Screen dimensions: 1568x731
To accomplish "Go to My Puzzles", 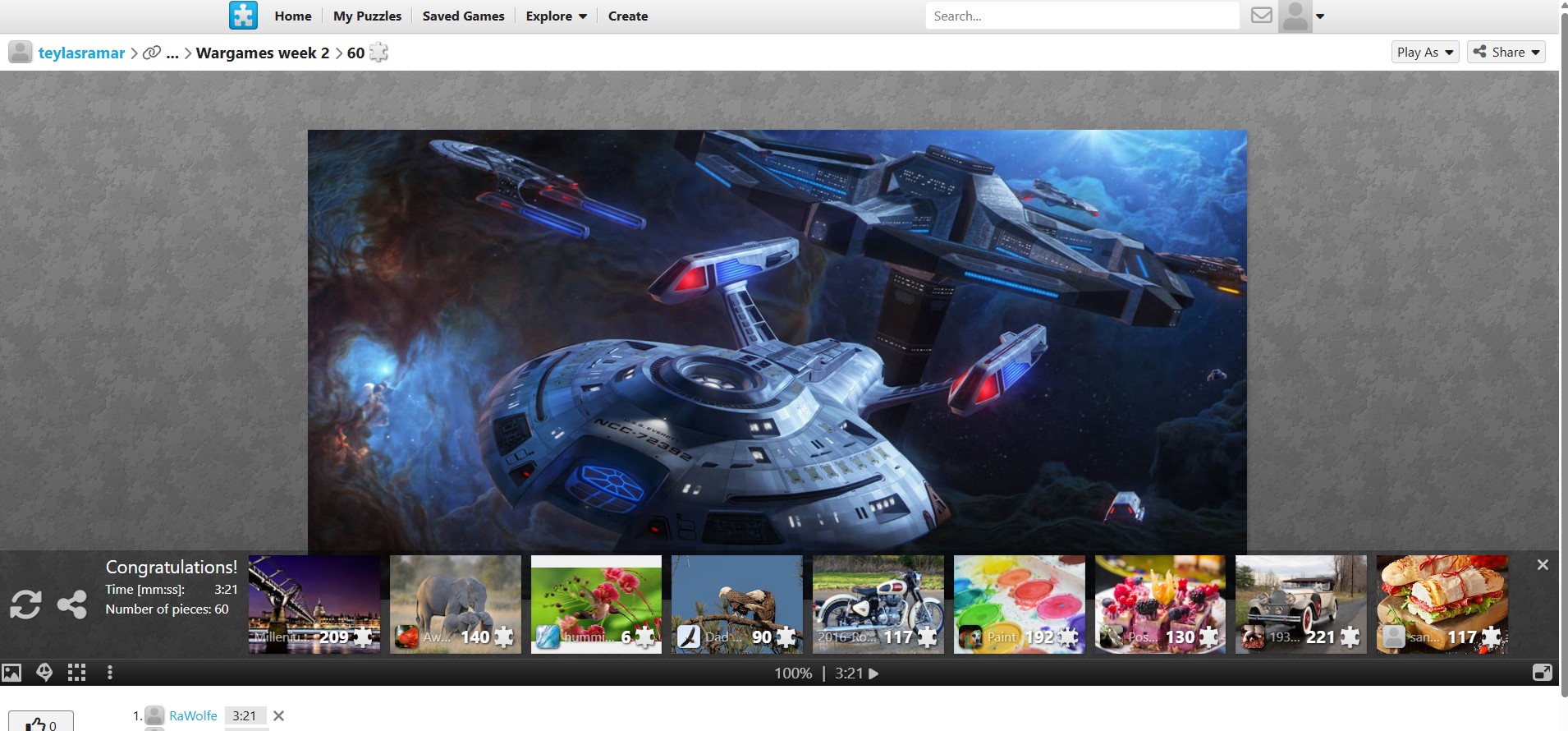I will pyautogui.click(x=367, y=16).
